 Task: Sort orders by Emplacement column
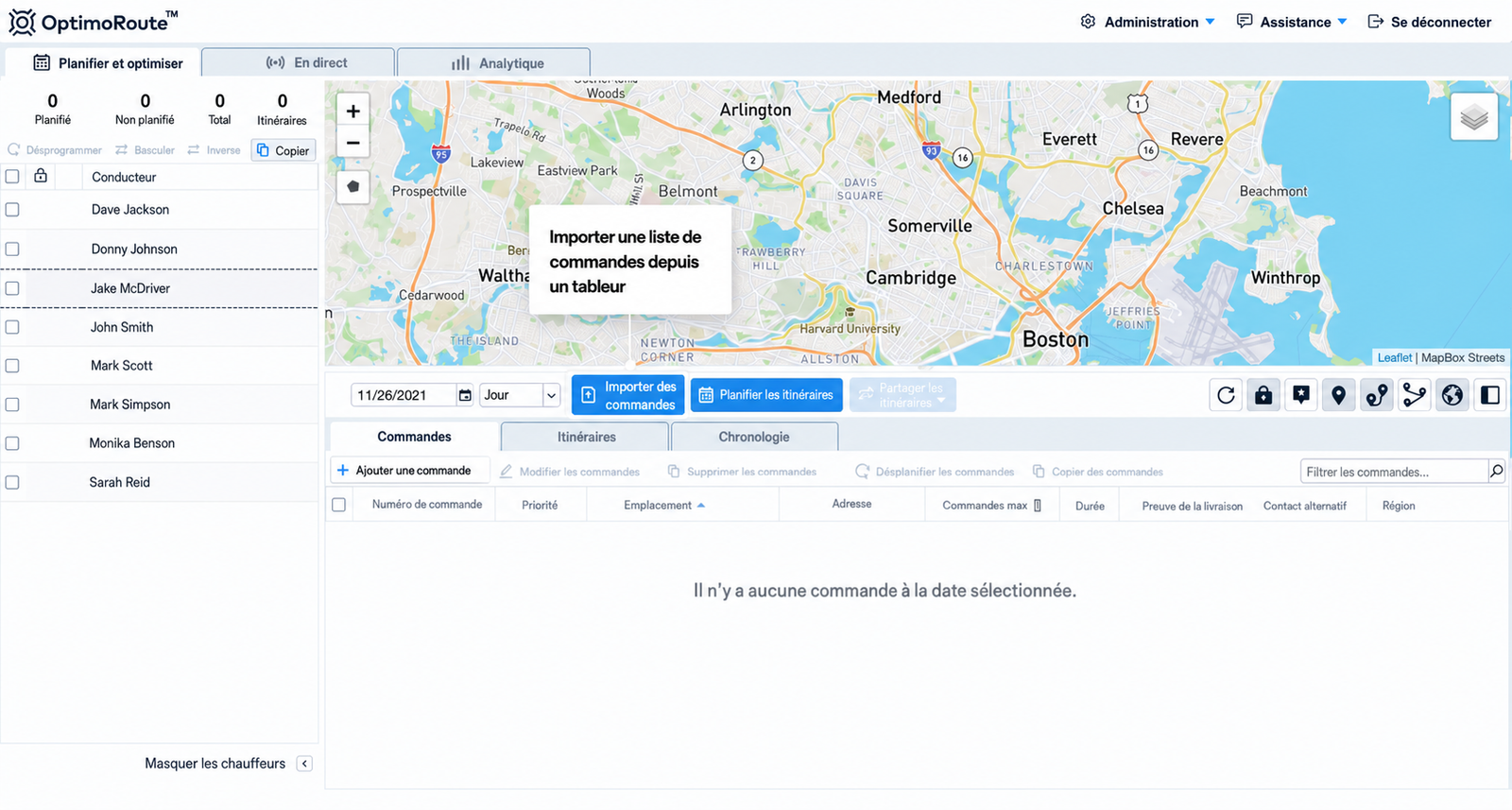(x=663, y=506)
